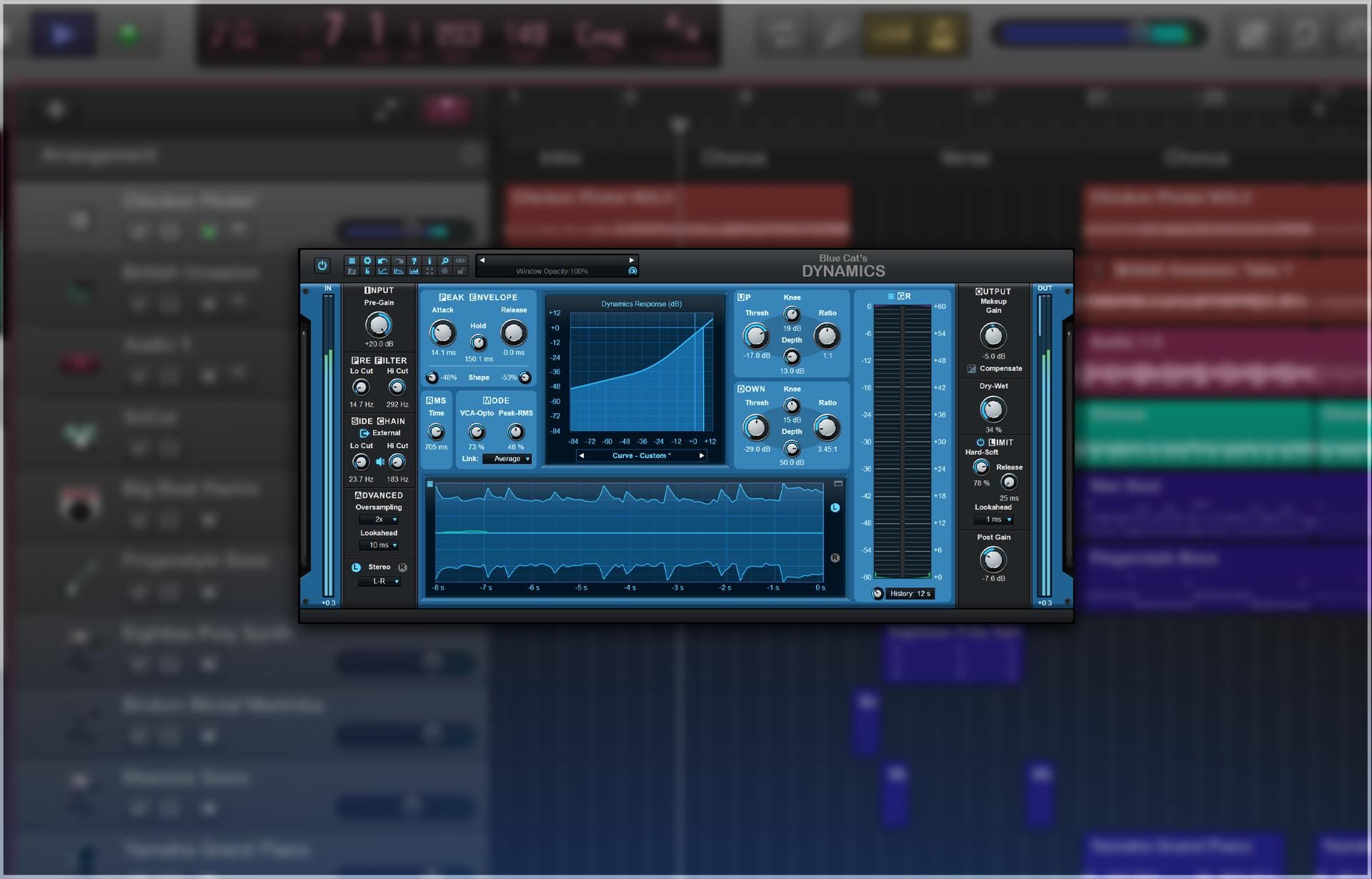The width and height of the screenshot is (1372, 879).
Task: Click the DAW play button behind plugin
Action: (x=62, y=34)
